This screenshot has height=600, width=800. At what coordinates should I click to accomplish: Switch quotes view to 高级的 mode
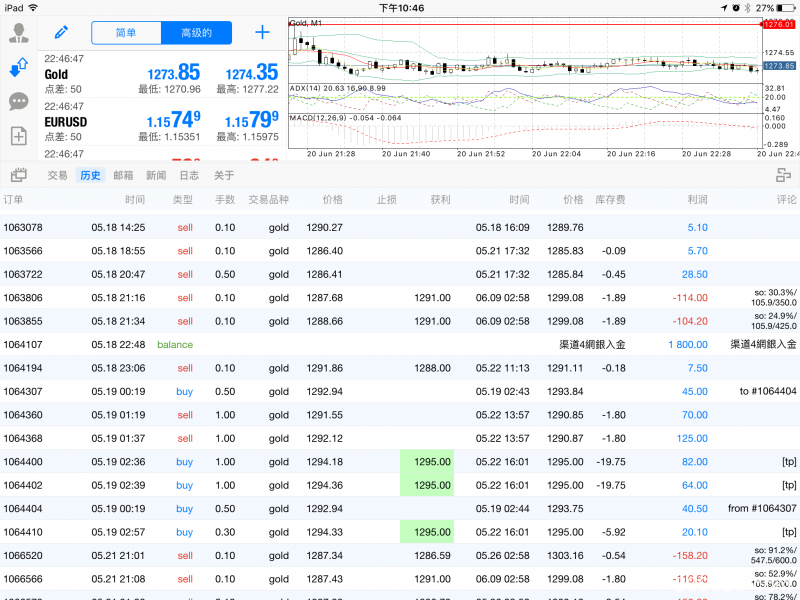pos(196,33)
